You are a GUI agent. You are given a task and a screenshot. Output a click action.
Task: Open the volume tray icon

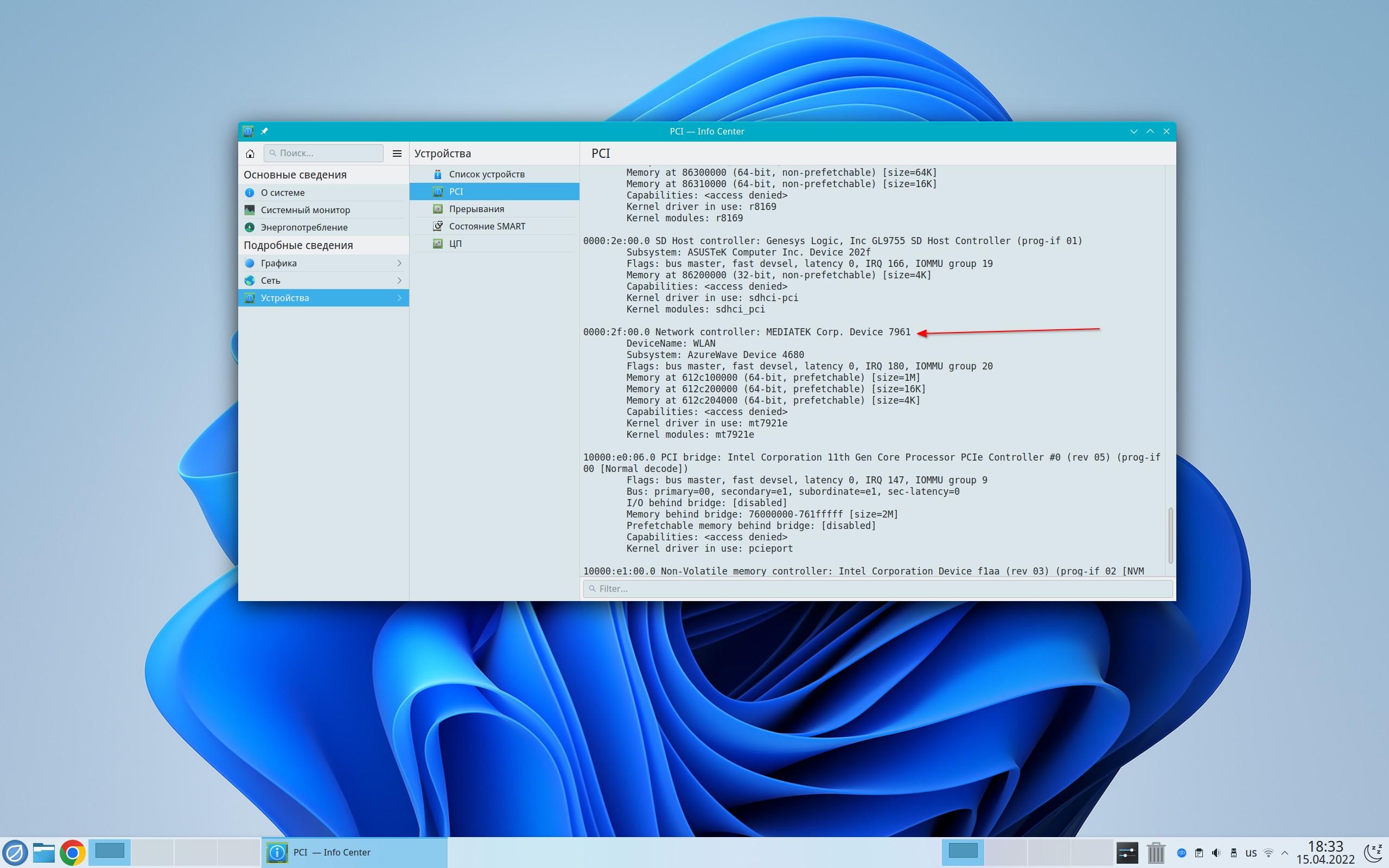[1216, 852]
